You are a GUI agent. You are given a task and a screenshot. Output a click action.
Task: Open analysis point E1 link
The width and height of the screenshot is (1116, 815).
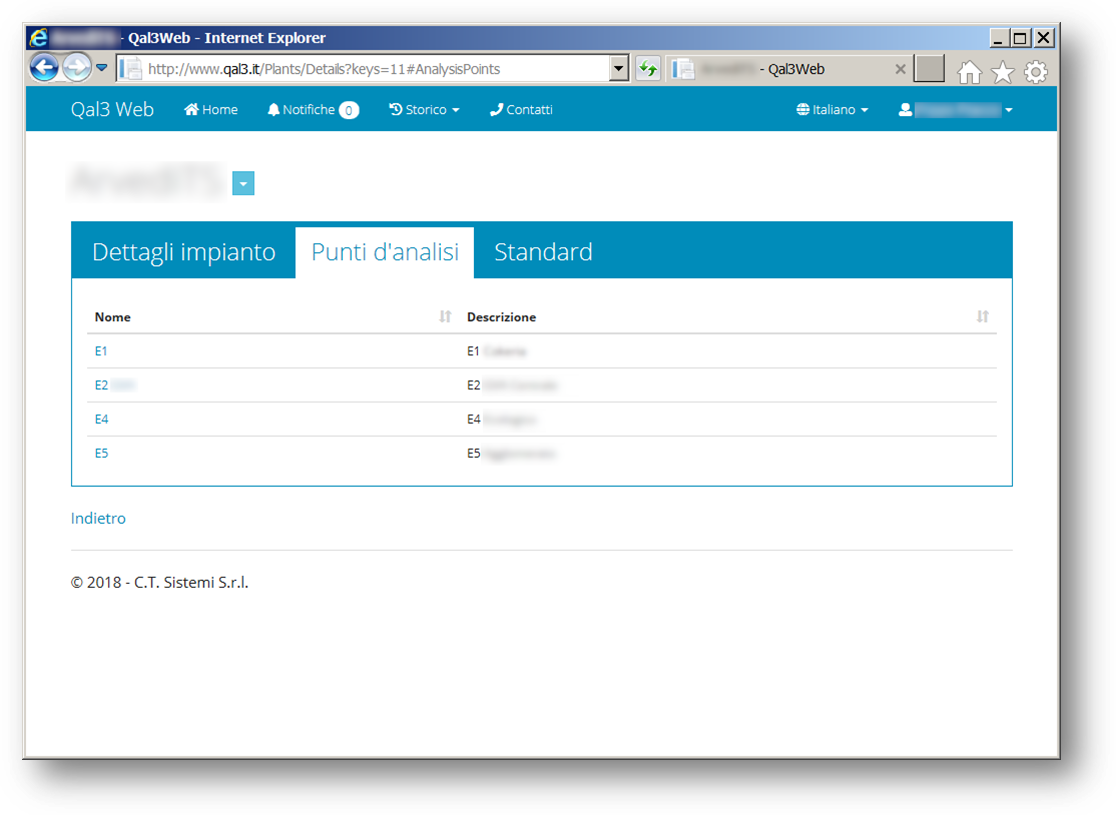[101, 351]
